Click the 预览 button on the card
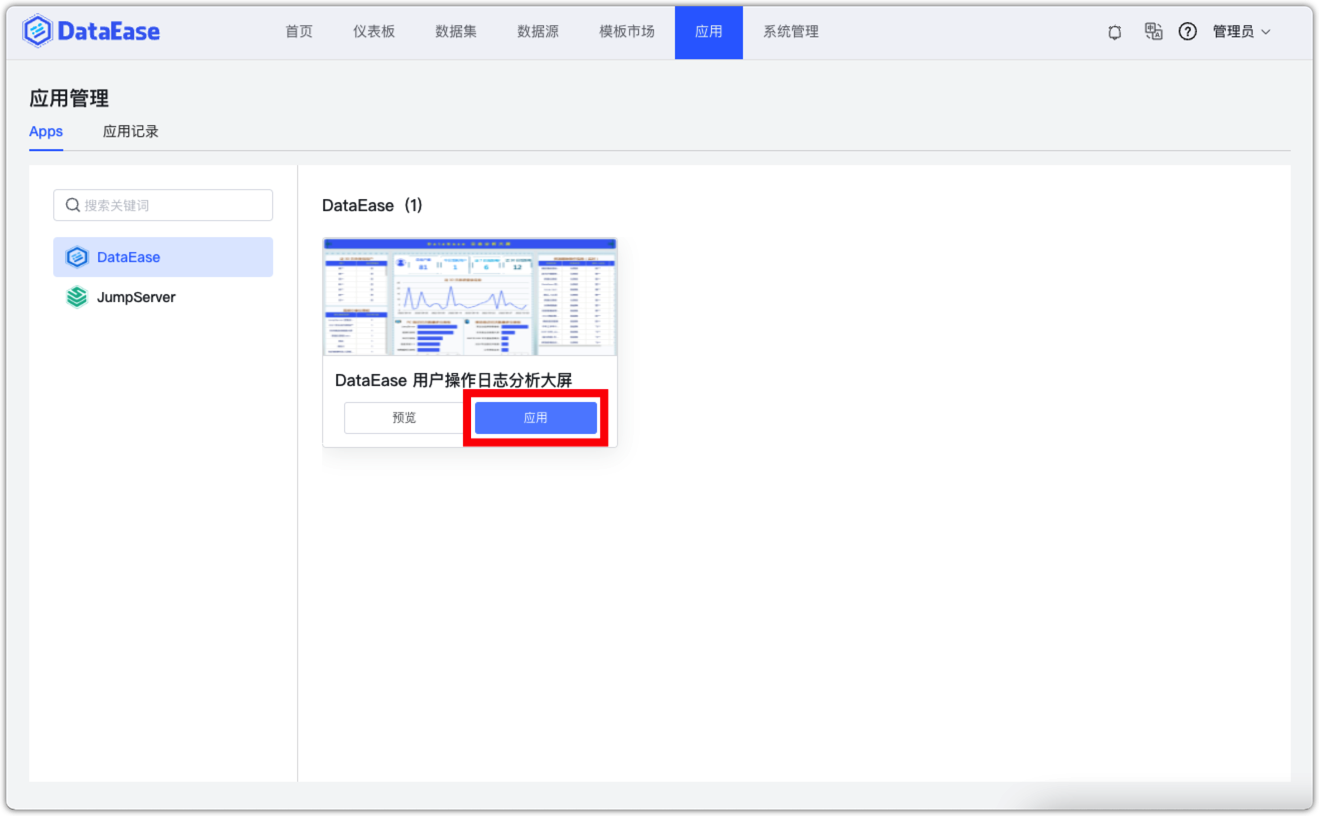The height and width of the screenshot is (816, 1319). tap(404, 418)
